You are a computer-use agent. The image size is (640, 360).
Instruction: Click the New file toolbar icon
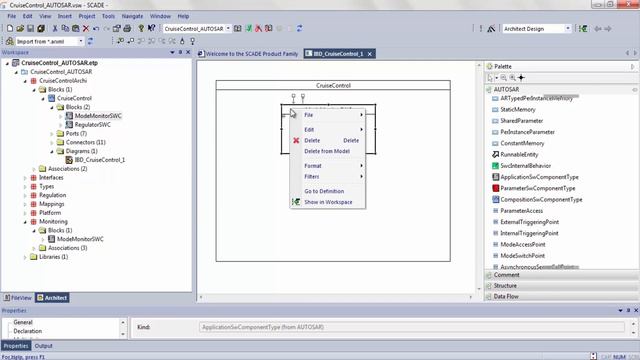pos(10,29)
